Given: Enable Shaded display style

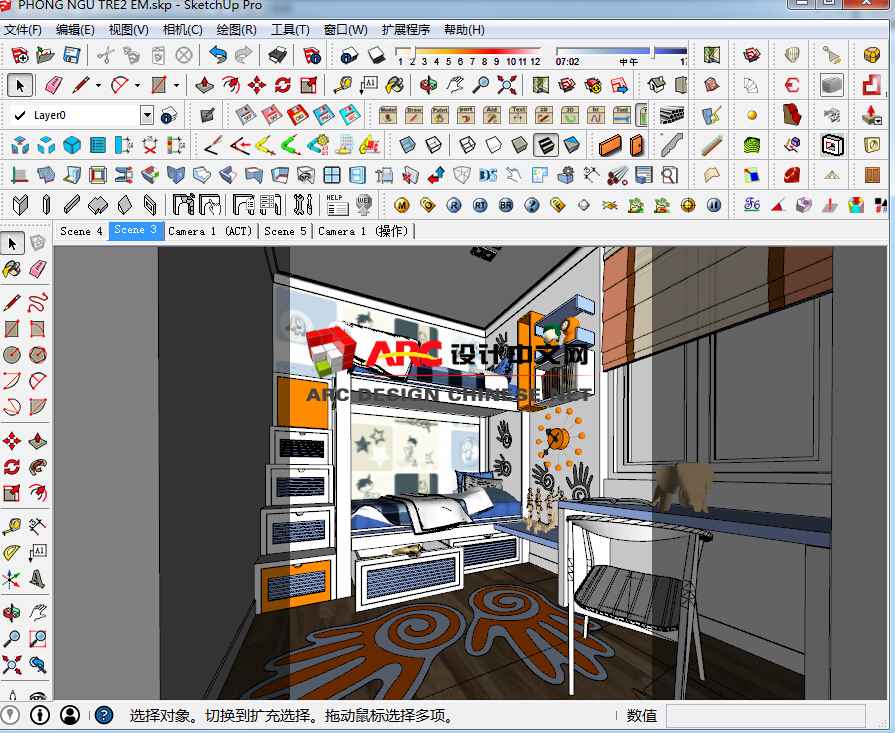Looking at the screenshot, I should click(519, 145).
